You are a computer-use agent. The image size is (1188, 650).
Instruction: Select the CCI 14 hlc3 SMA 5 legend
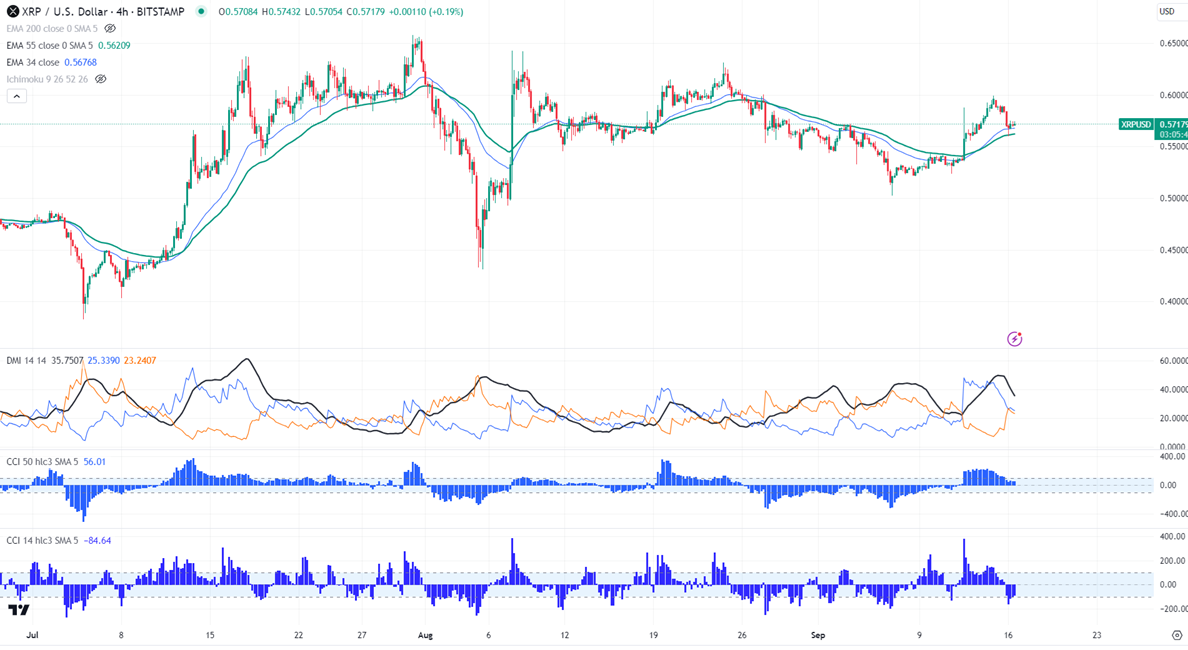click(x=42, y=540)
